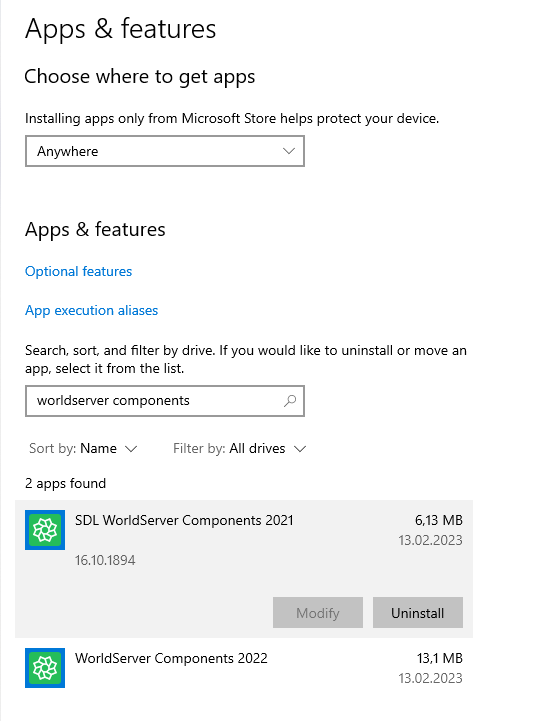Select the SDL WorldServer Components 2021 name
Image resolution: width=546 pixels, height=721 pixels.
coord(184,520)
